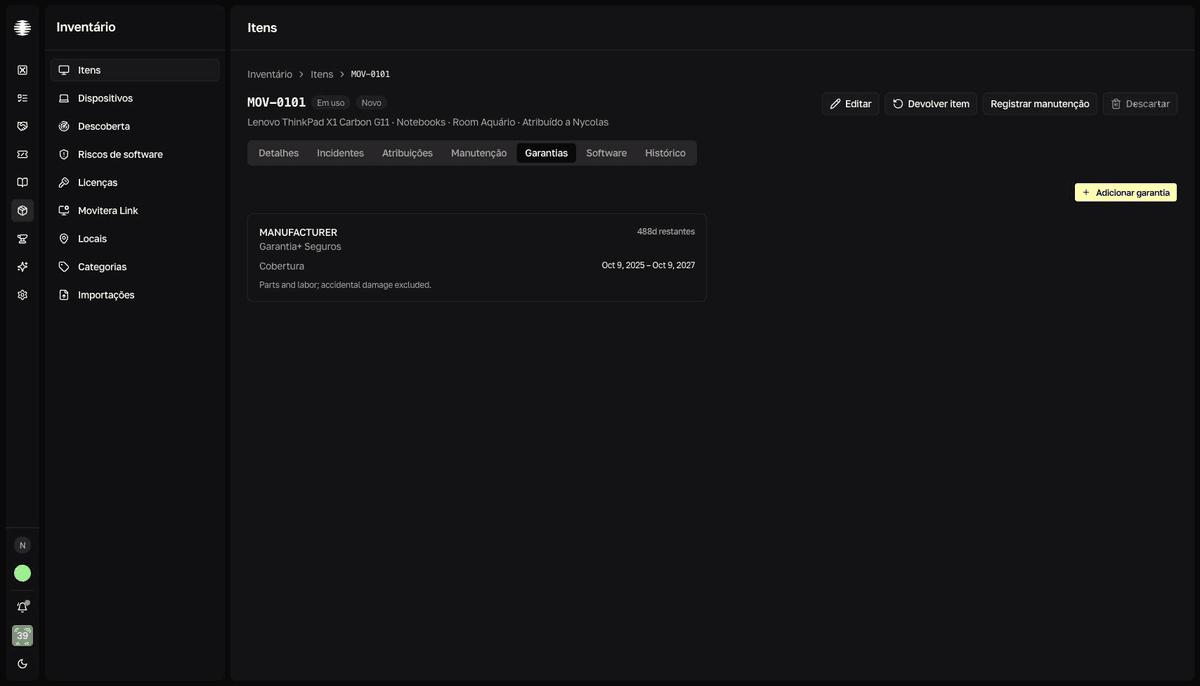Viewport: 1200px width, 686px height.
Task: Click the settings gear in left rail
Action: [x=22, y=295]
